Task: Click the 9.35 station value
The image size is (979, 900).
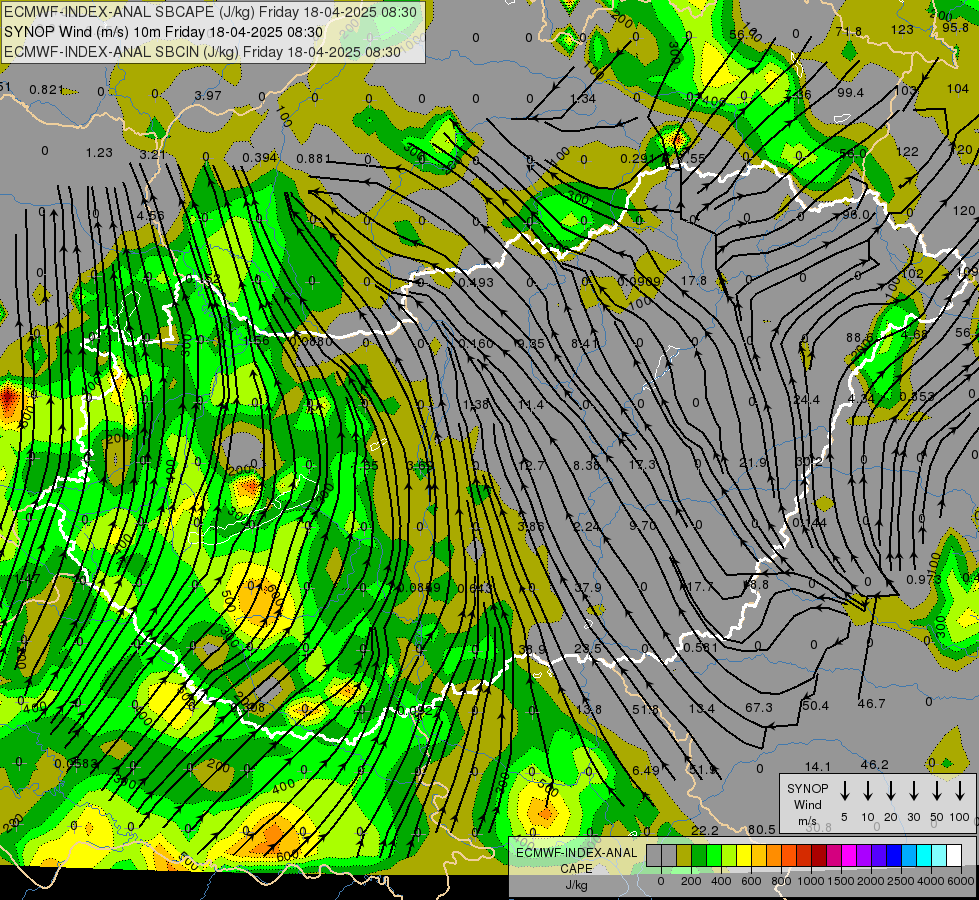Action: pyautogui.click(x=530, y=344)
